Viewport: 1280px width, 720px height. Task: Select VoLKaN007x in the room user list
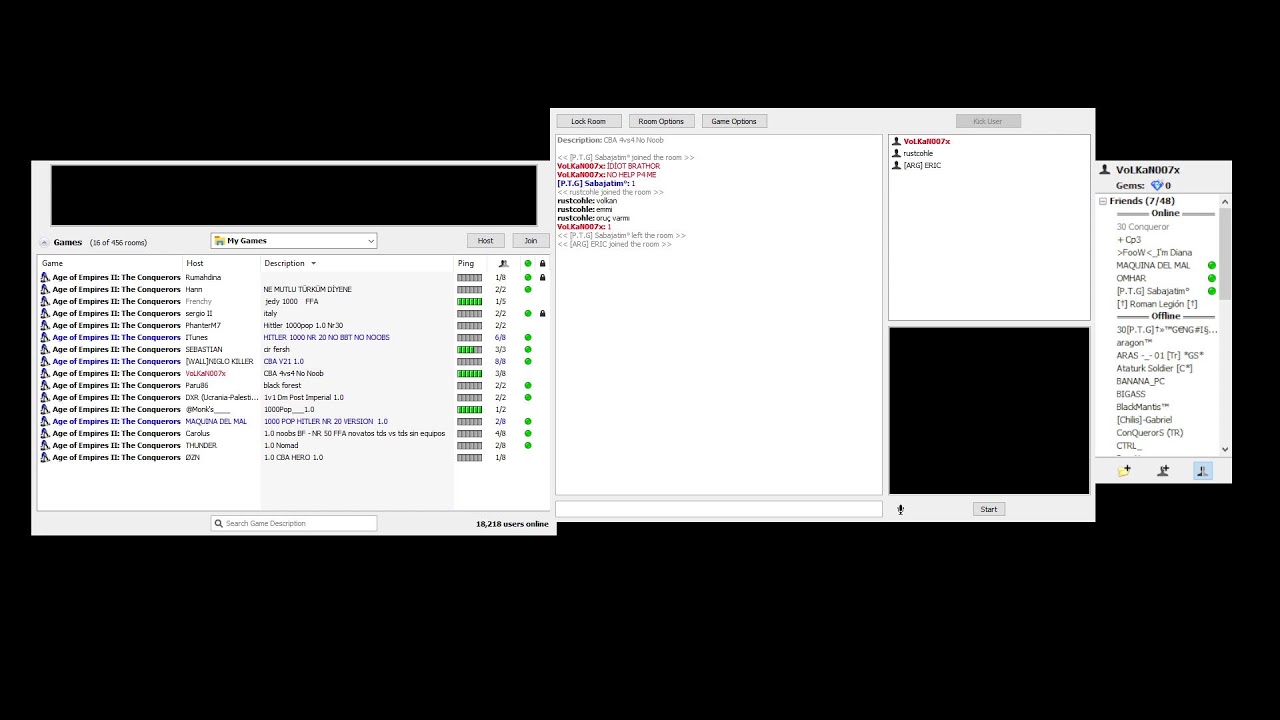point(927,141)
